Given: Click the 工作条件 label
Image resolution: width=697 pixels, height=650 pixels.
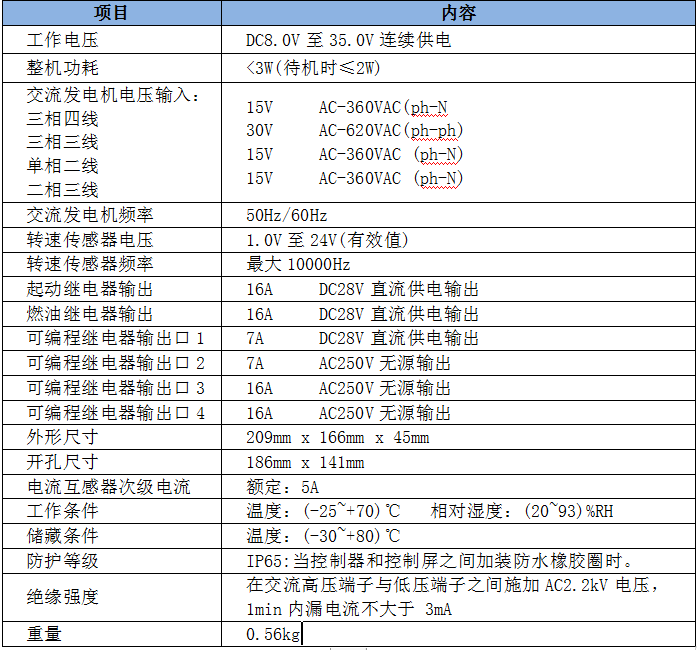Looking at the screenshot, I should (62, 511).
